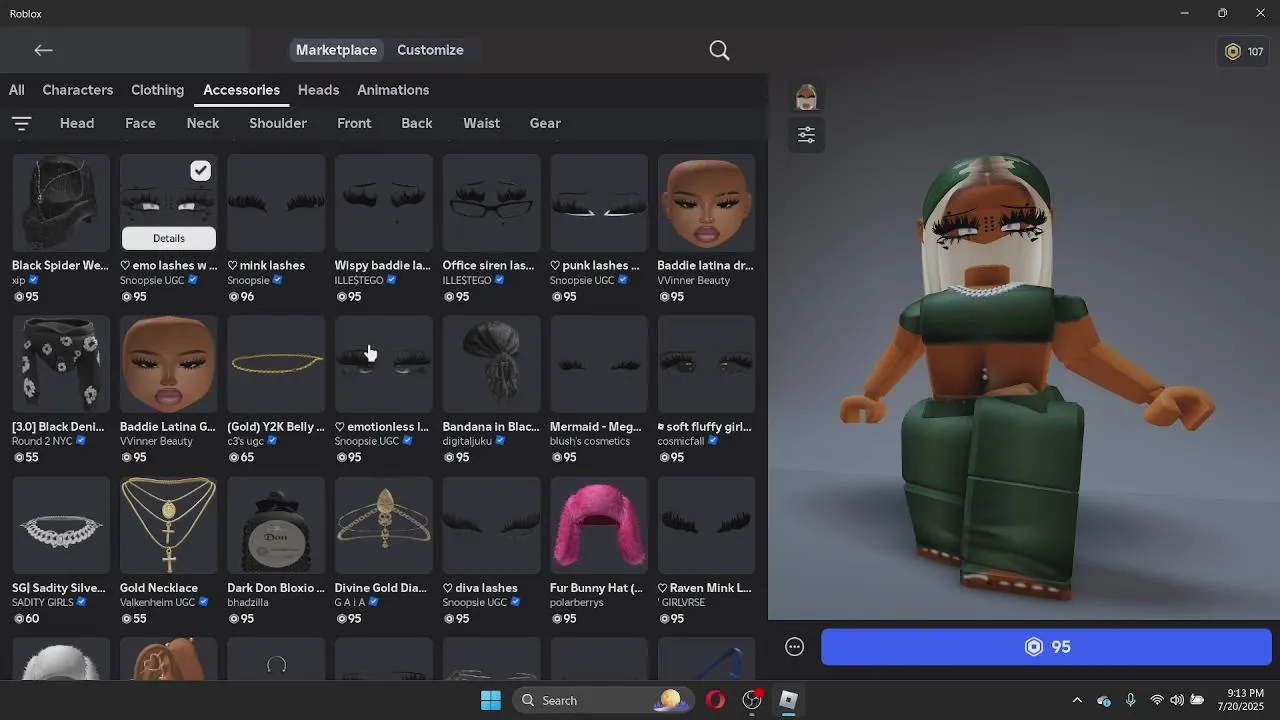Switch to the Marketplace tab
The image size is (1280, 720).
[x=336, y=50]
